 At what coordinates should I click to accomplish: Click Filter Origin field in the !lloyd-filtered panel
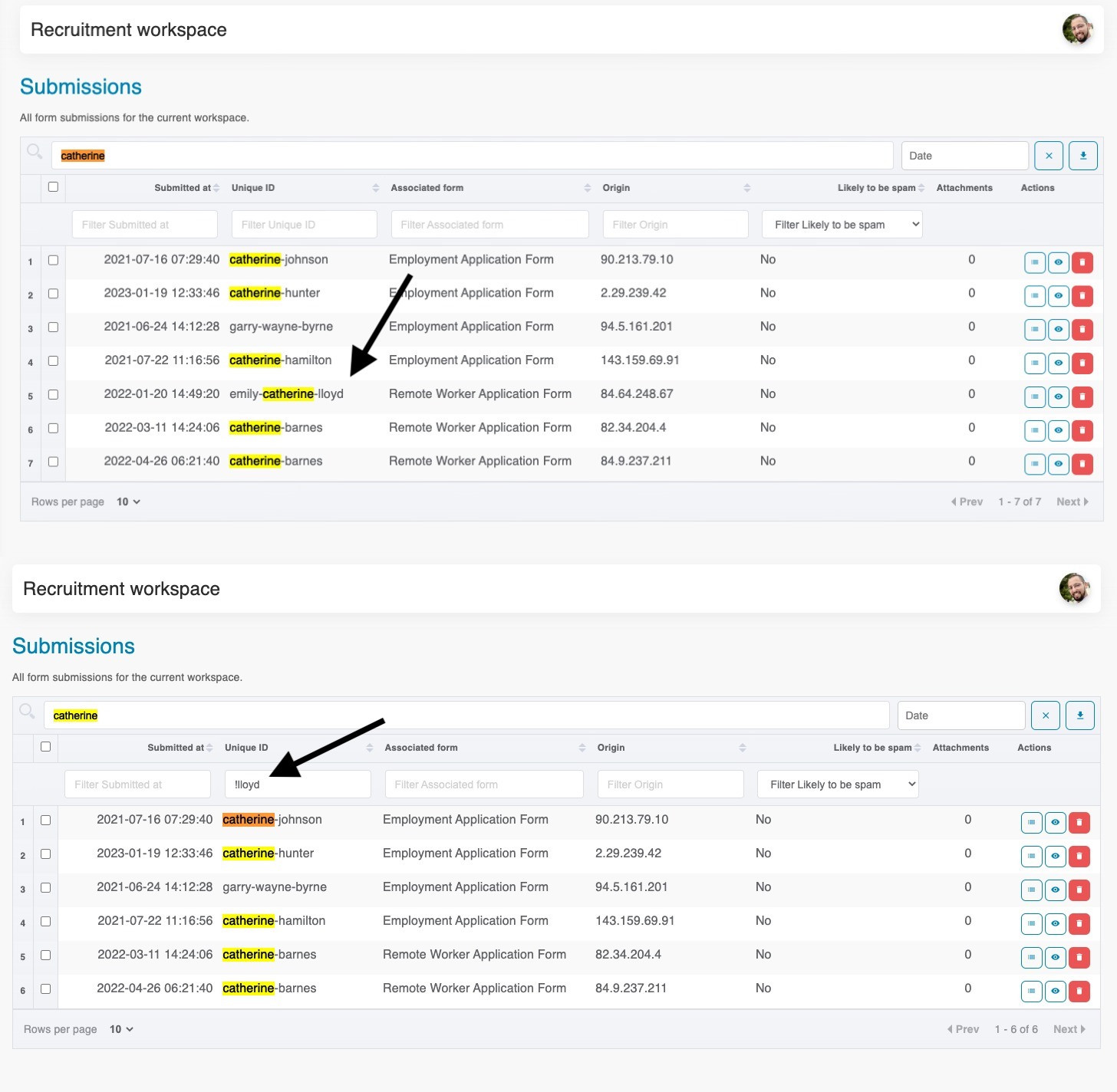point(671,784)
